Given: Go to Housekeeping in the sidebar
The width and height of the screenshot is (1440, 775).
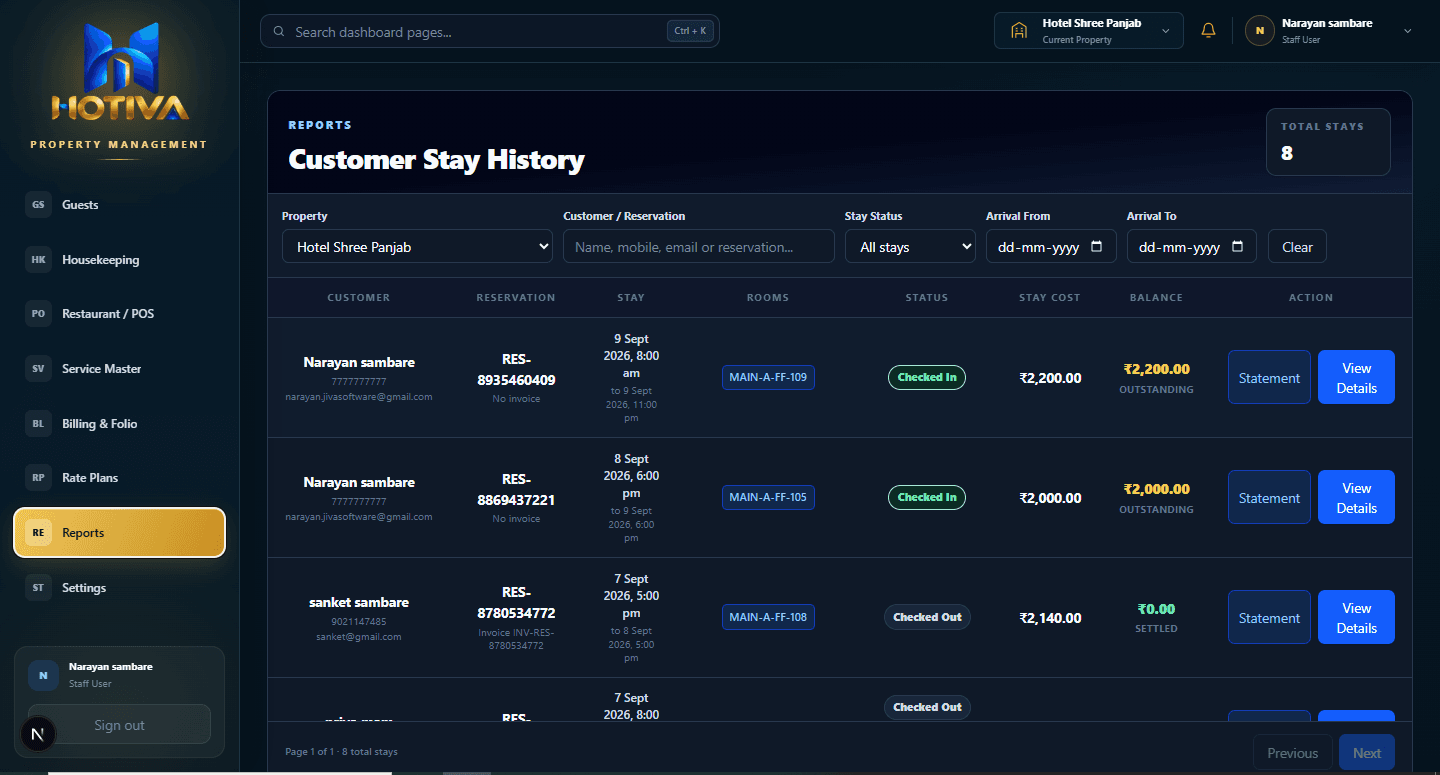Looking at the screenshot, I should pos(119,260).
